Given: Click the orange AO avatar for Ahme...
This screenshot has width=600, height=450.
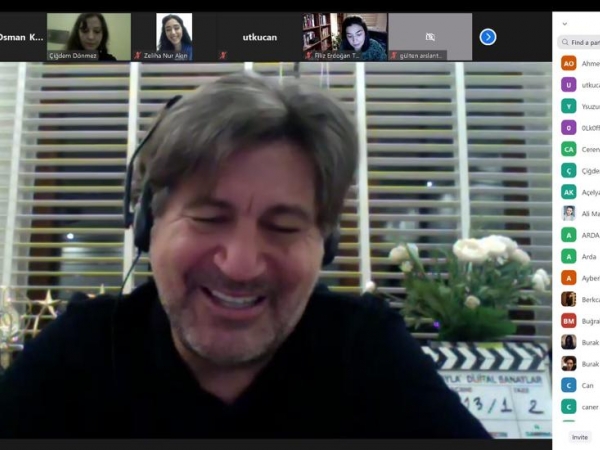Looking at the screenshot, I should click(x=569, y=63).
